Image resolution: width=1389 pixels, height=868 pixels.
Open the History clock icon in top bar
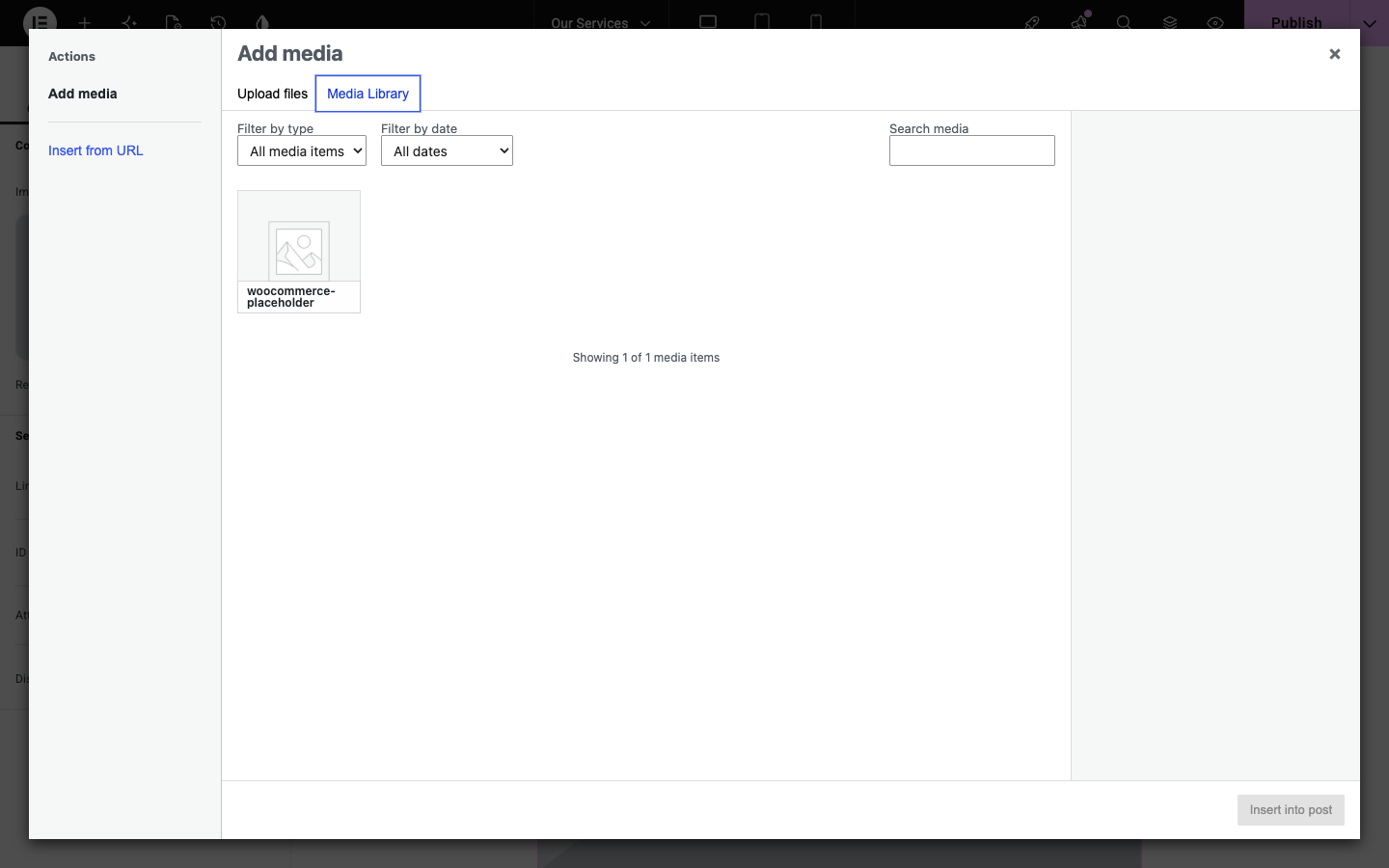coord(218,22)
